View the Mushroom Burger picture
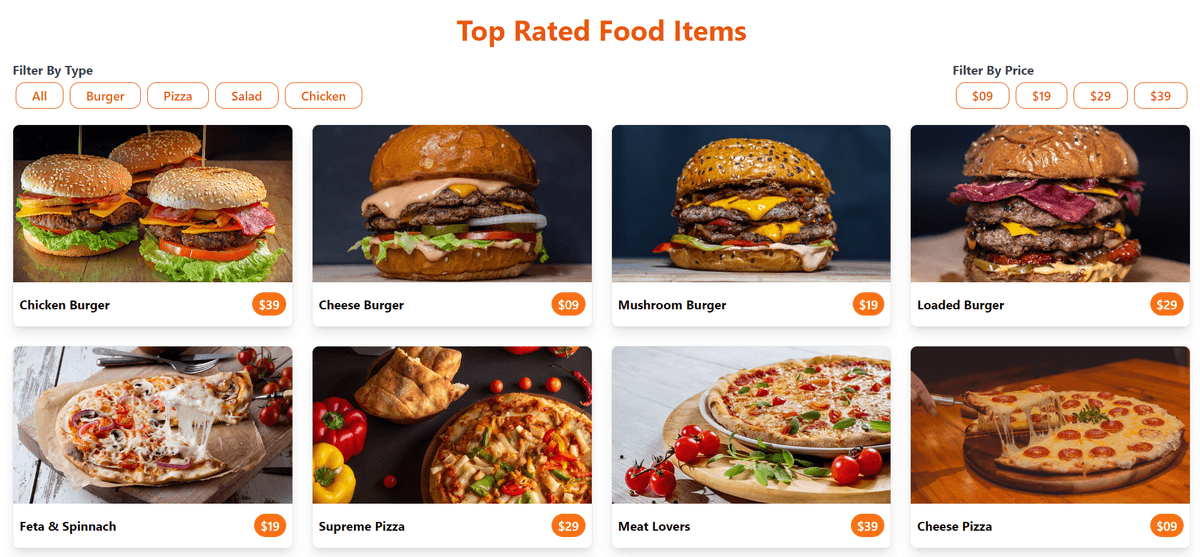1200x557 pixels. [x=751, y=204]
